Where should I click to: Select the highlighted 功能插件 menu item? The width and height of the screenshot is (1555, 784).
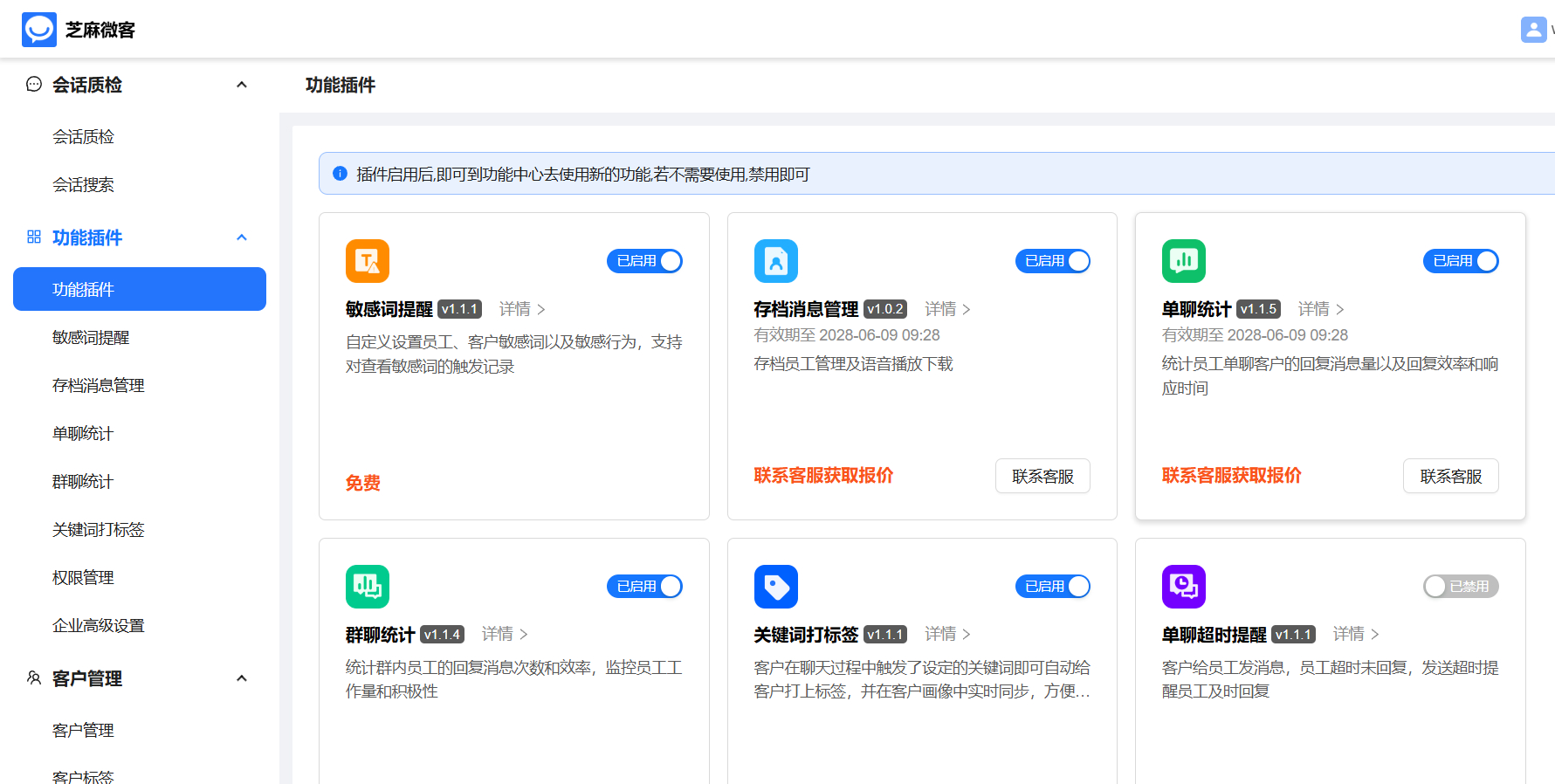point(140,289)
